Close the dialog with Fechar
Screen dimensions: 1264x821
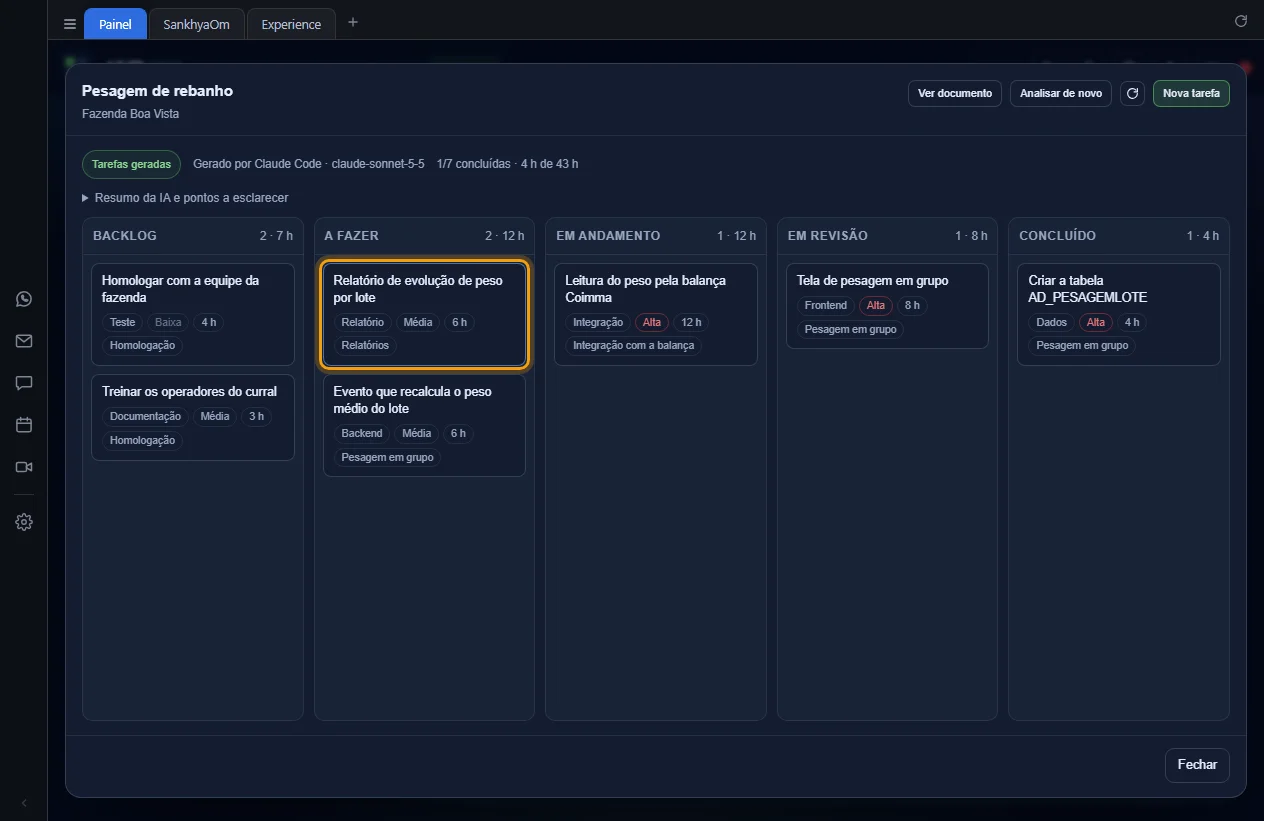point(1197,765)
